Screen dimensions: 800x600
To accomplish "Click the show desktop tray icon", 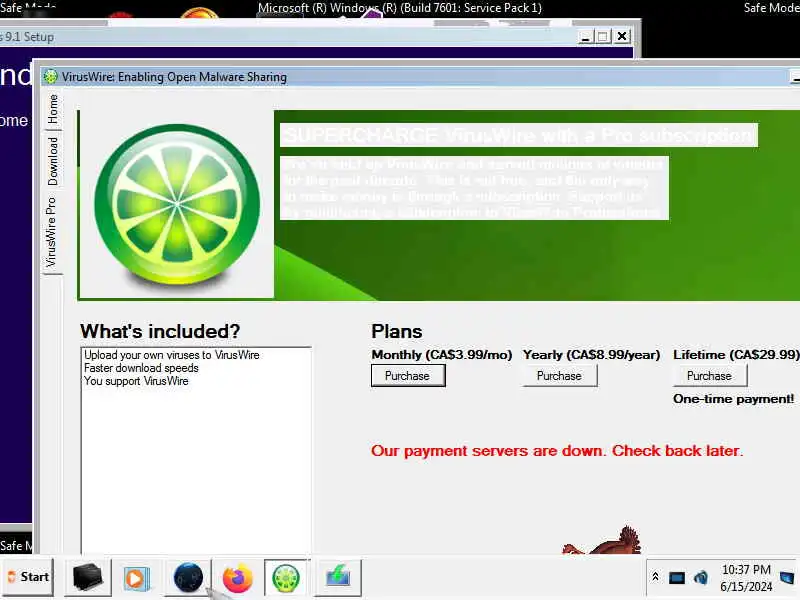I will click(787, 578).
